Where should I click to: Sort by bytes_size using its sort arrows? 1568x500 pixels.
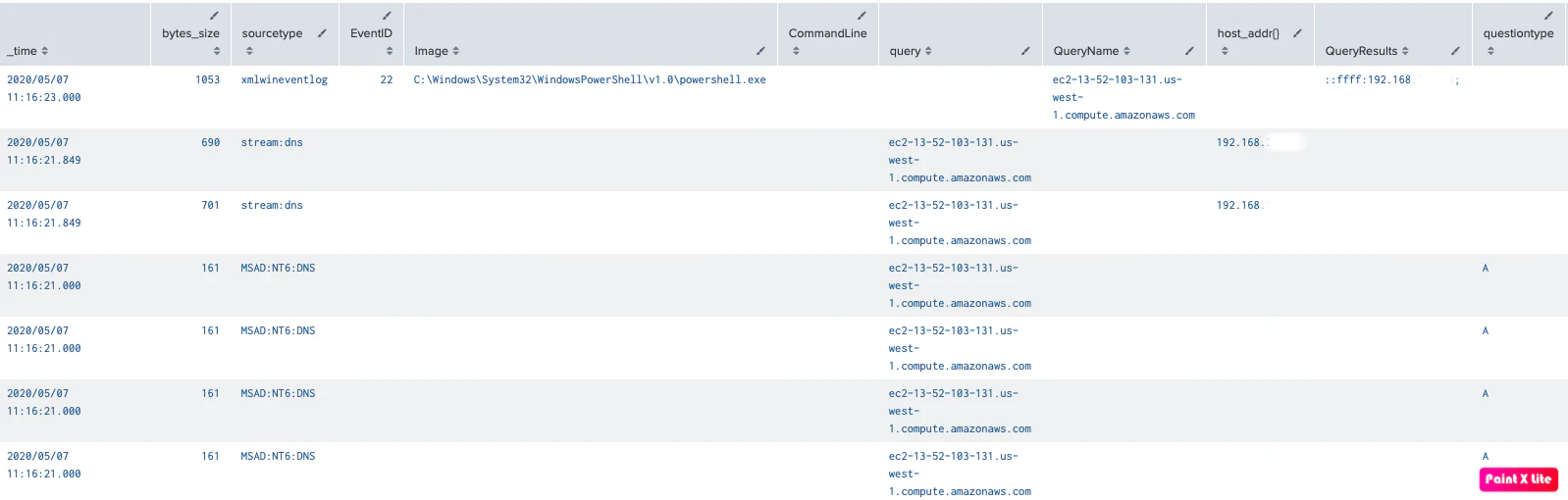click(x=217, y=51)
